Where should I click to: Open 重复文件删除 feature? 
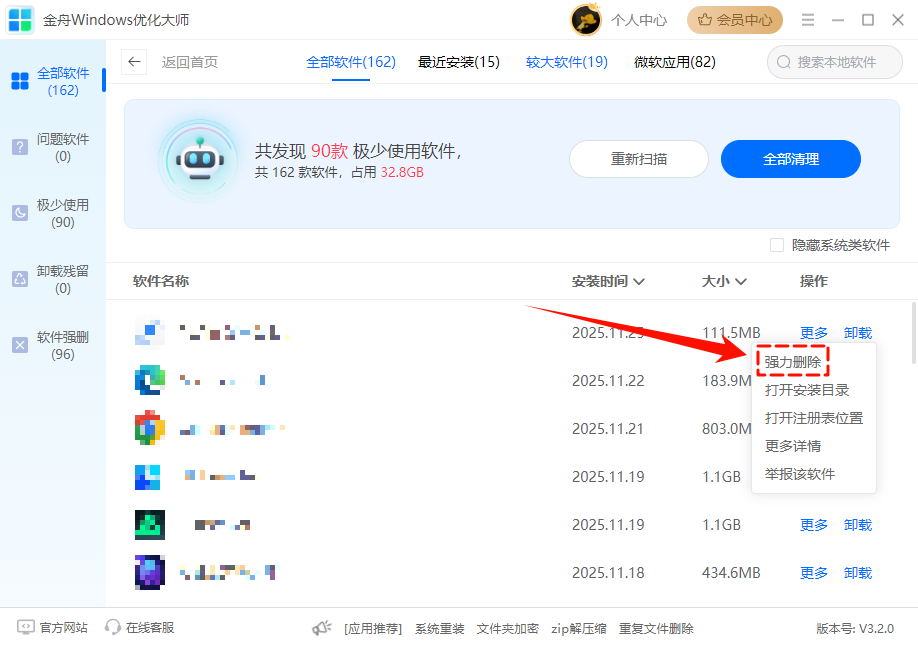[x=655, y=628]
